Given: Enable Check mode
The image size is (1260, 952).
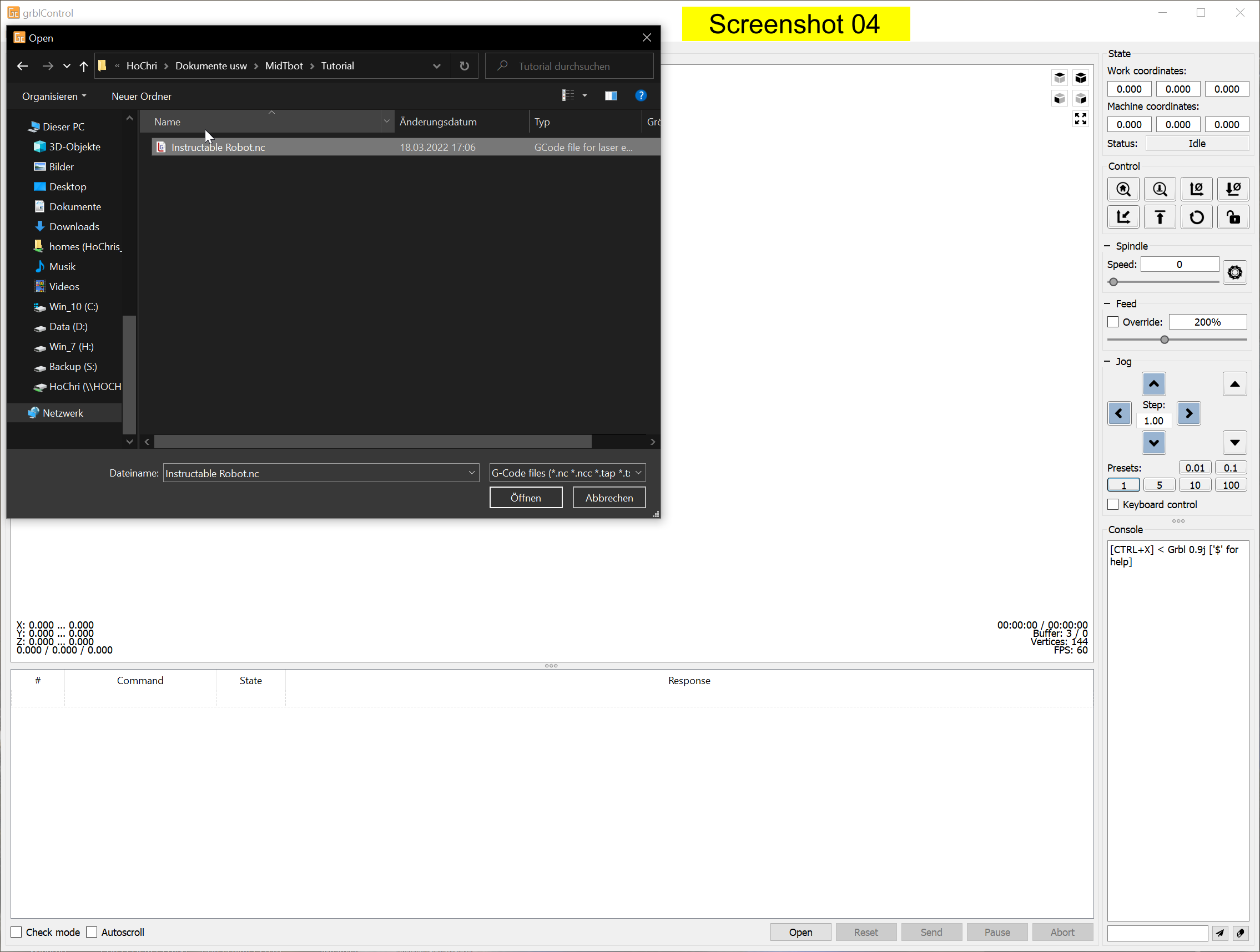Looking at the screenshot, I should coord(16,932).
